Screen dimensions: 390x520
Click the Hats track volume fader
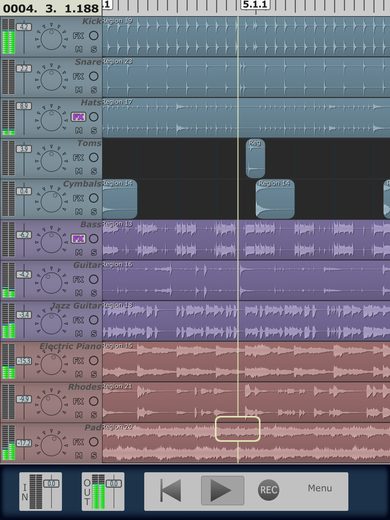tap(24, 106)
